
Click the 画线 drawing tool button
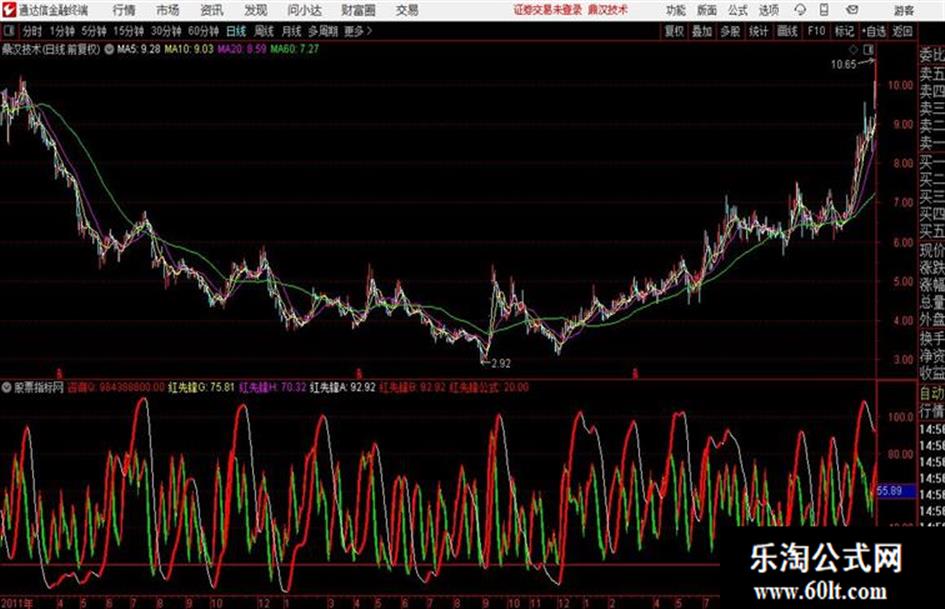[x=787, y=31]
